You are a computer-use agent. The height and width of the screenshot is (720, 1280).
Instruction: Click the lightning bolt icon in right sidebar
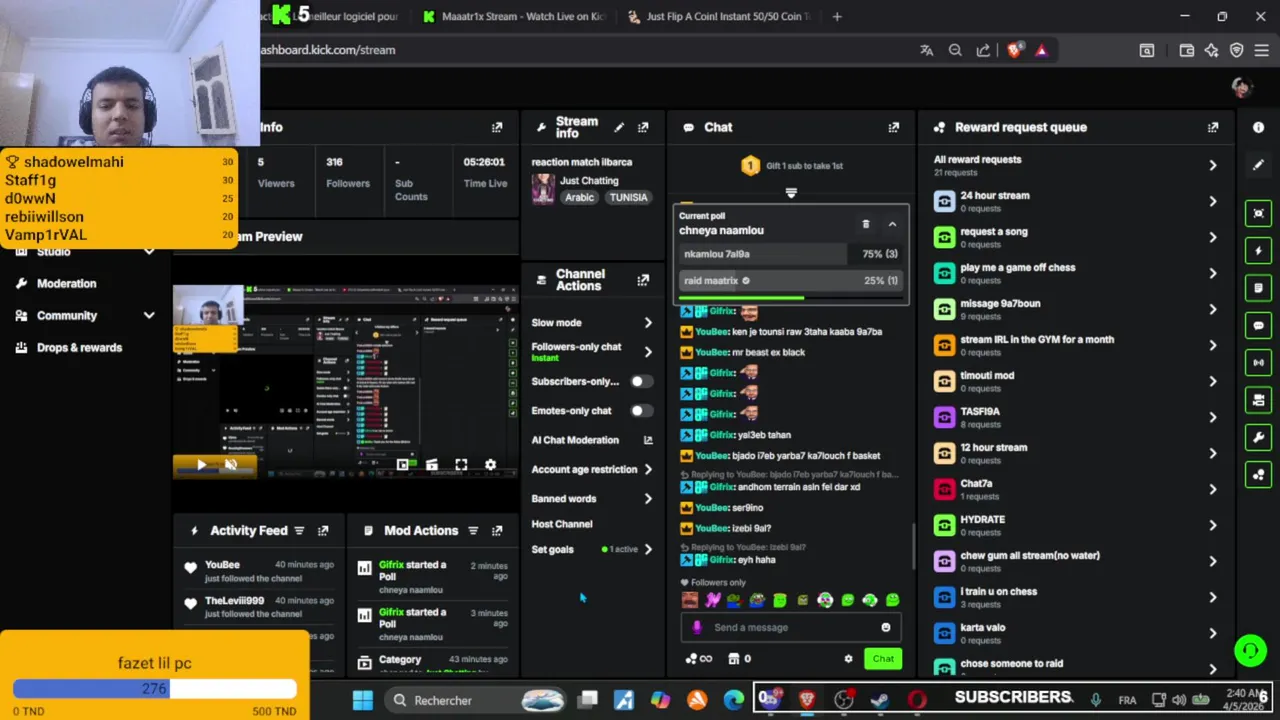(1258, 250)
